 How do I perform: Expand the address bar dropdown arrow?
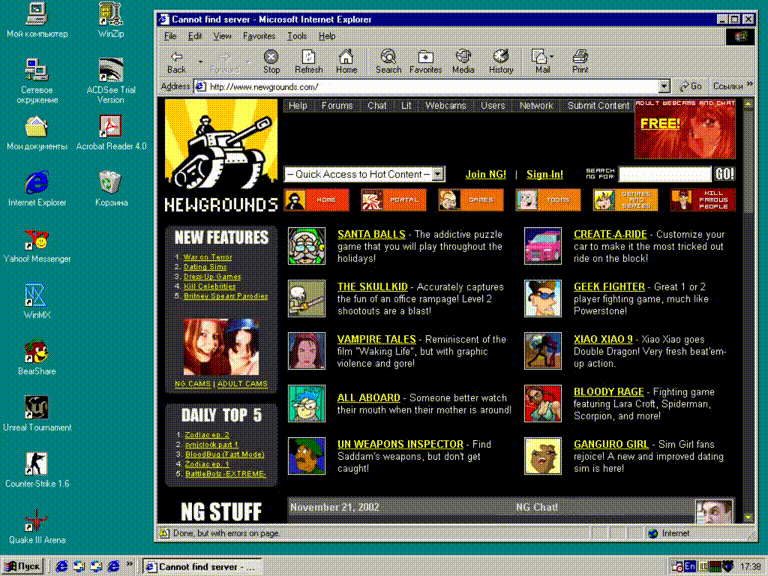664,87
